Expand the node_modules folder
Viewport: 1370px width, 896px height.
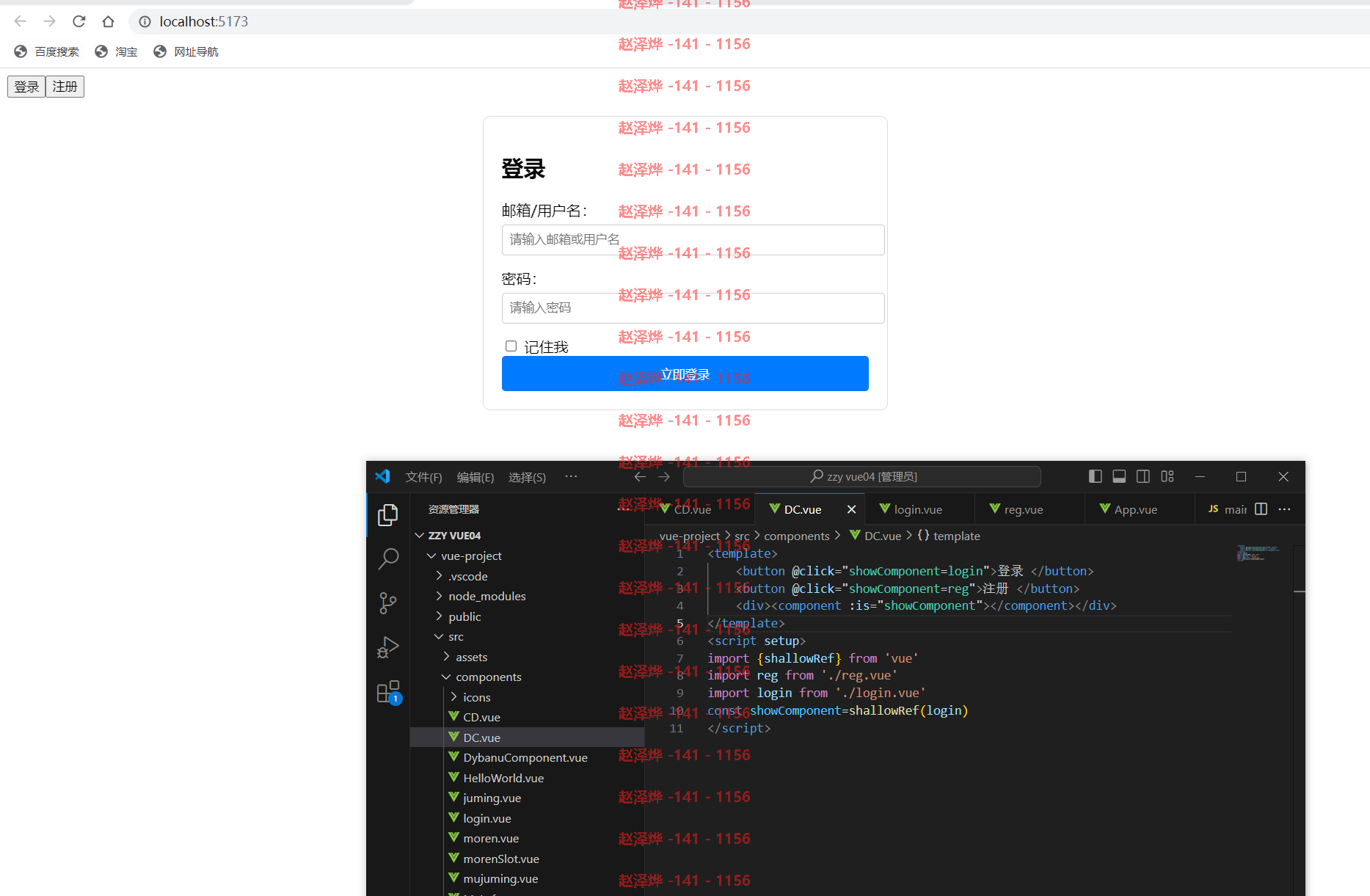pos(439,596)
